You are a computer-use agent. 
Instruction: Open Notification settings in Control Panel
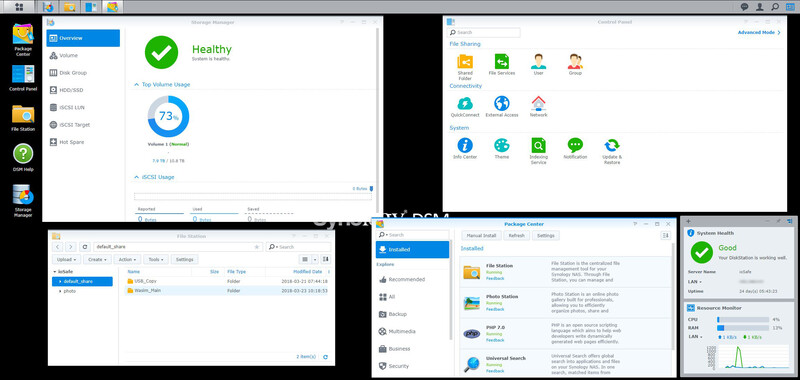click(x=575, y=148)
